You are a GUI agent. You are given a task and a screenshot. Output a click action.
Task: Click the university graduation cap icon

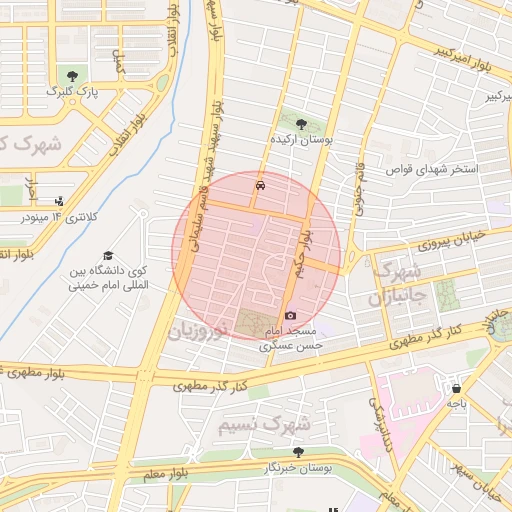coord(108,256)
